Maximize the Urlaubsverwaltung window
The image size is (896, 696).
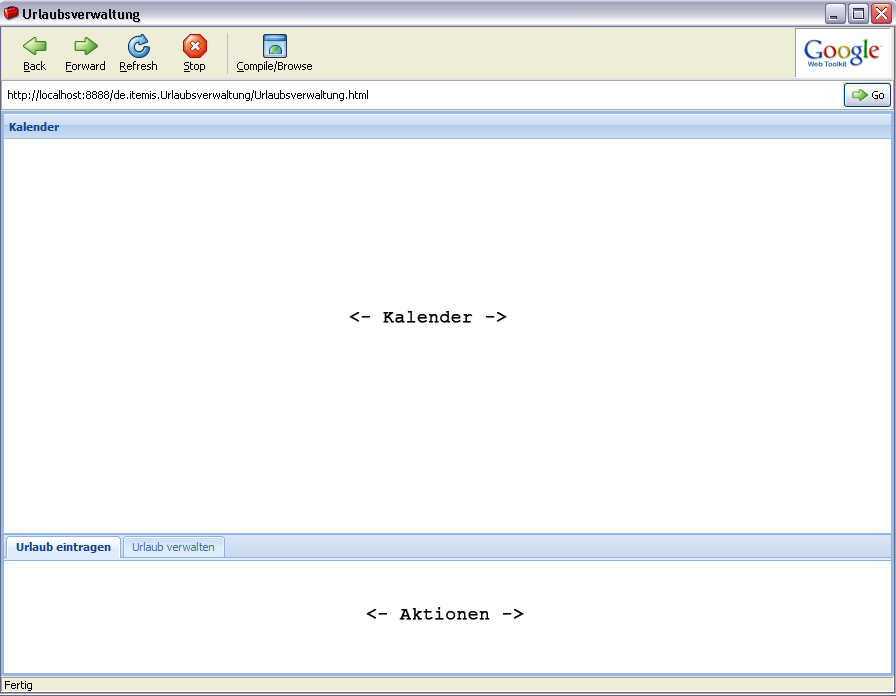point(858,14)
